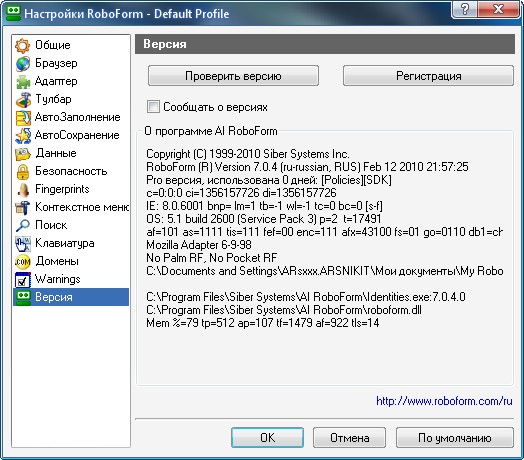
Task: Select the АвтоЗаполнение icon
Action: [22, 118]
